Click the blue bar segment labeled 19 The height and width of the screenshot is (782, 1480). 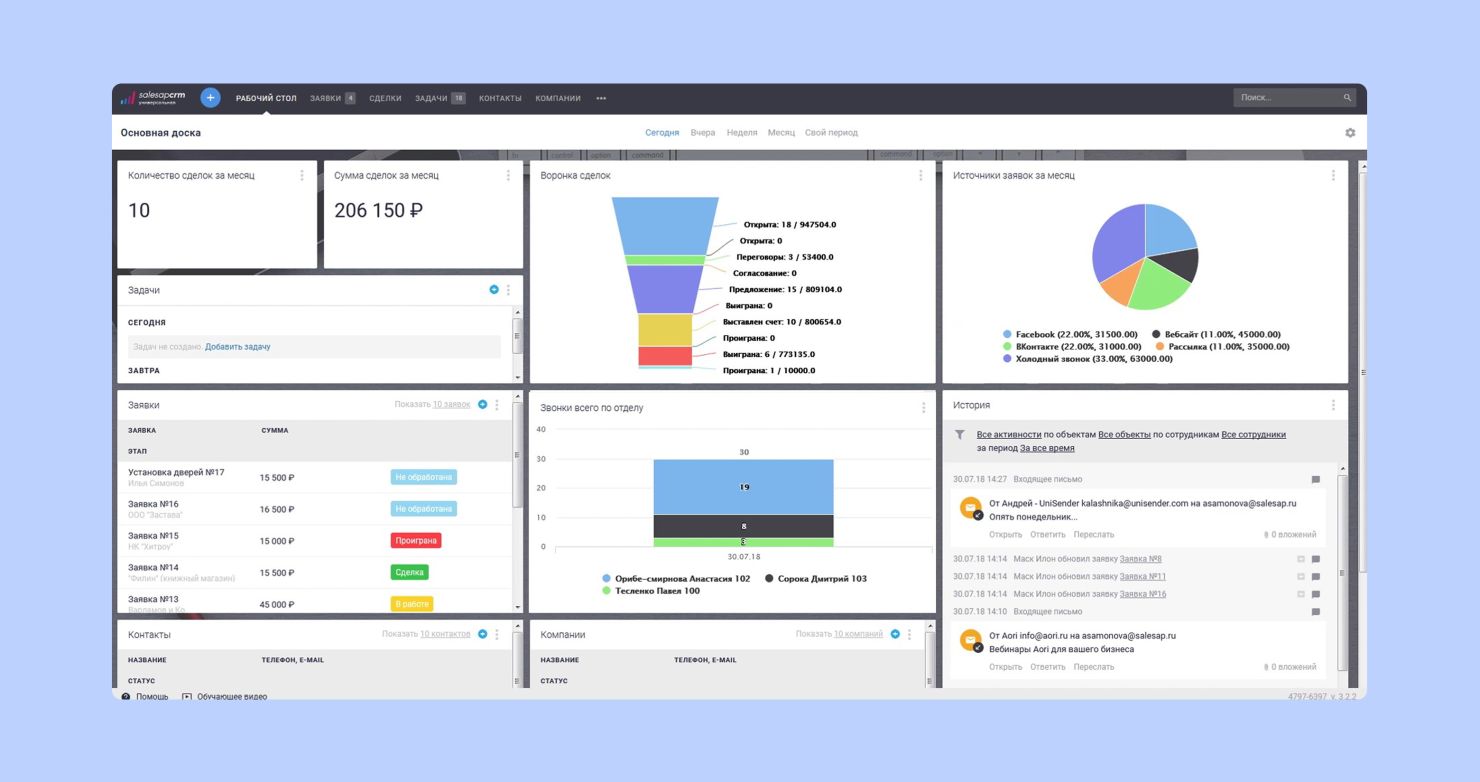coord(743,487)
